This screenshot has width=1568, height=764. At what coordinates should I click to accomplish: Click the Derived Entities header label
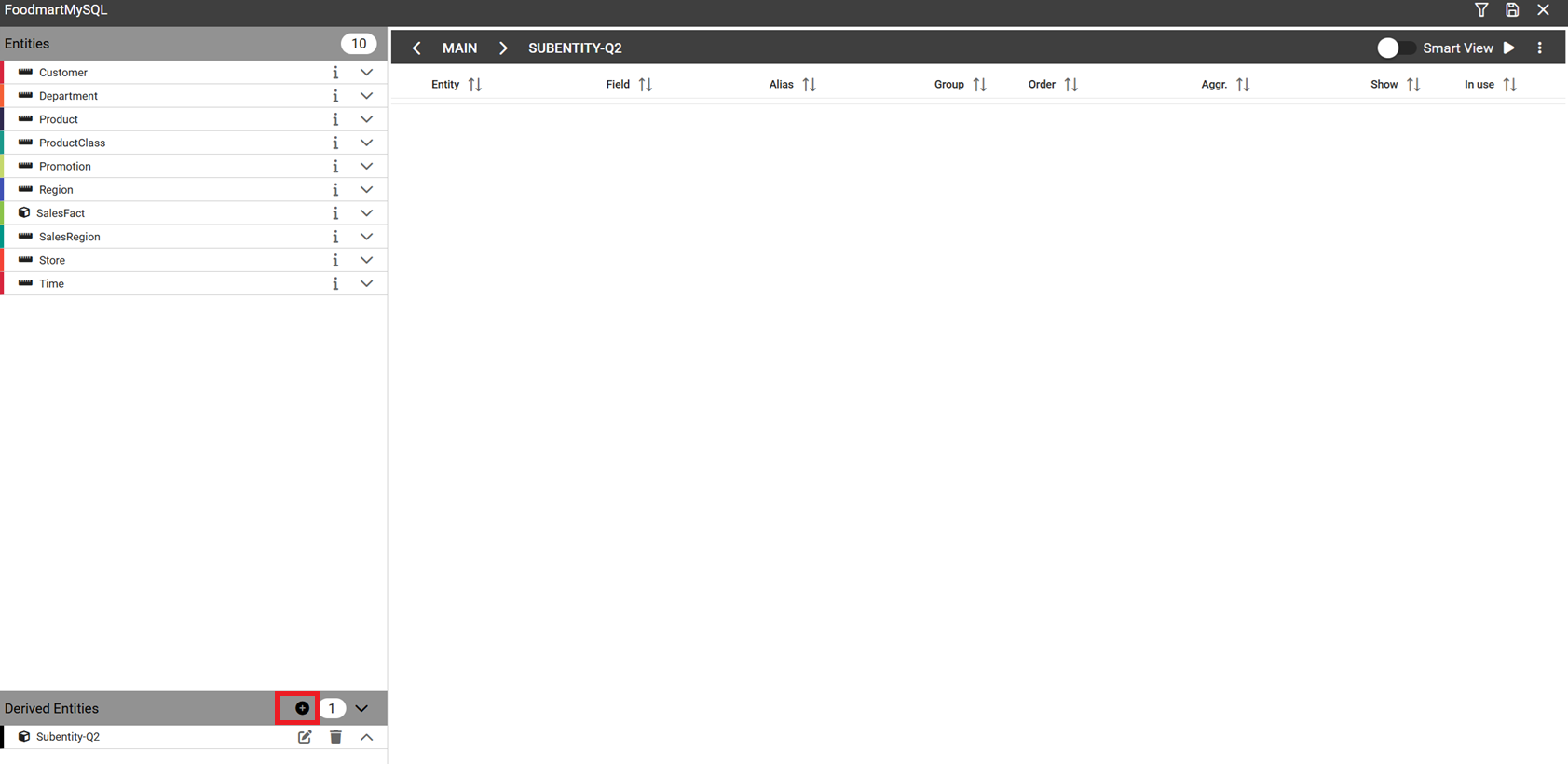point(51,708)
